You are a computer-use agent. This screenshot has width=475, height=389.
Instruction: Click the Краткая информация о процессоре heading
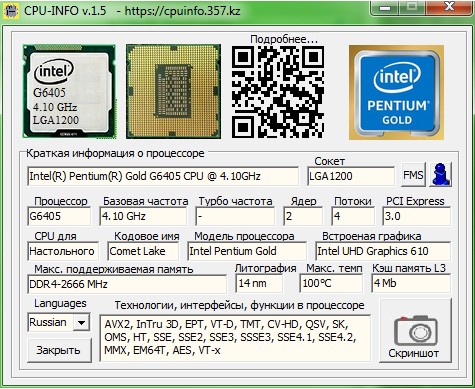pyautogui.click(x=115, y=154)
